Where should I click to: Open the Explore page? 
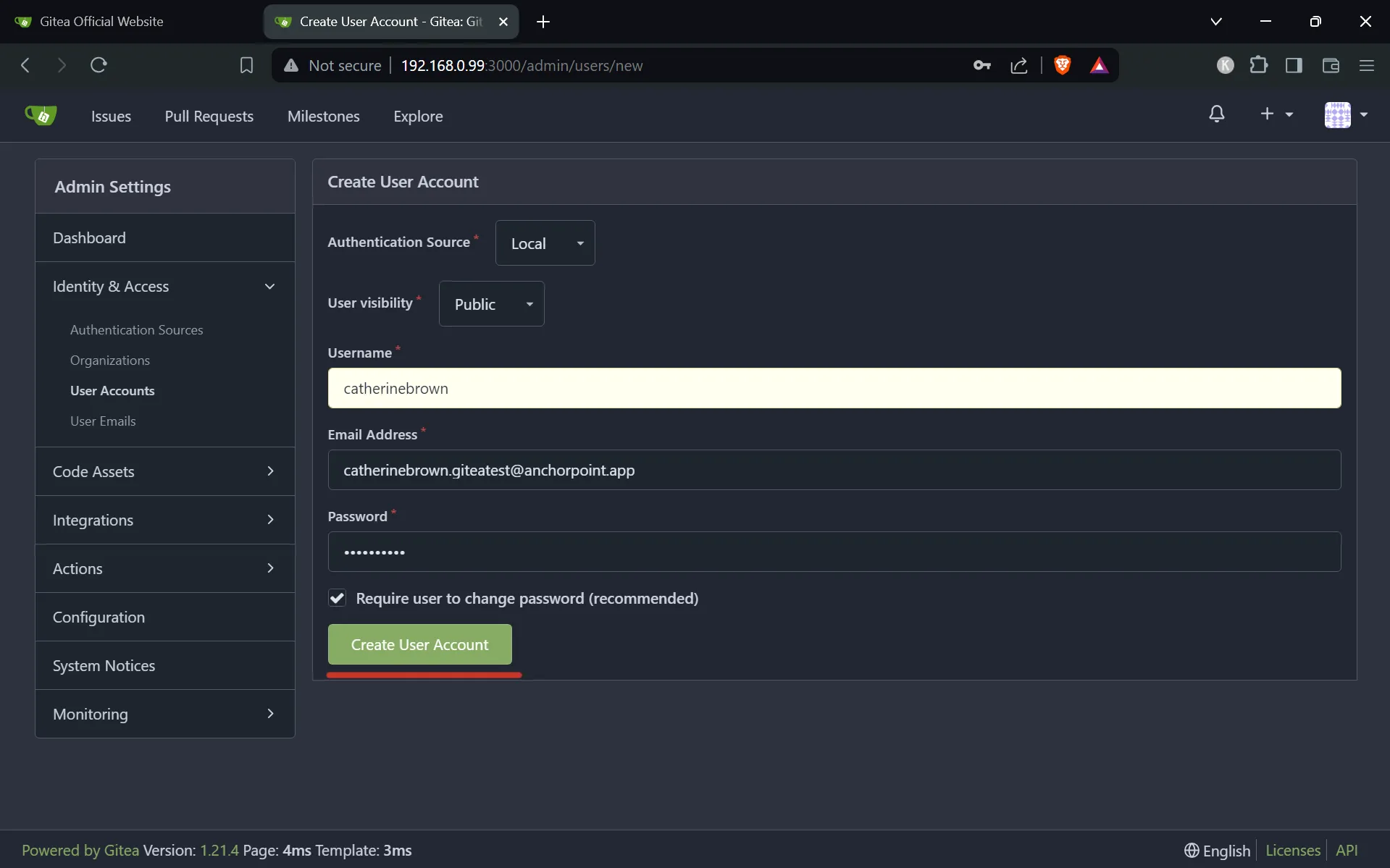click(x=418, y=116)
